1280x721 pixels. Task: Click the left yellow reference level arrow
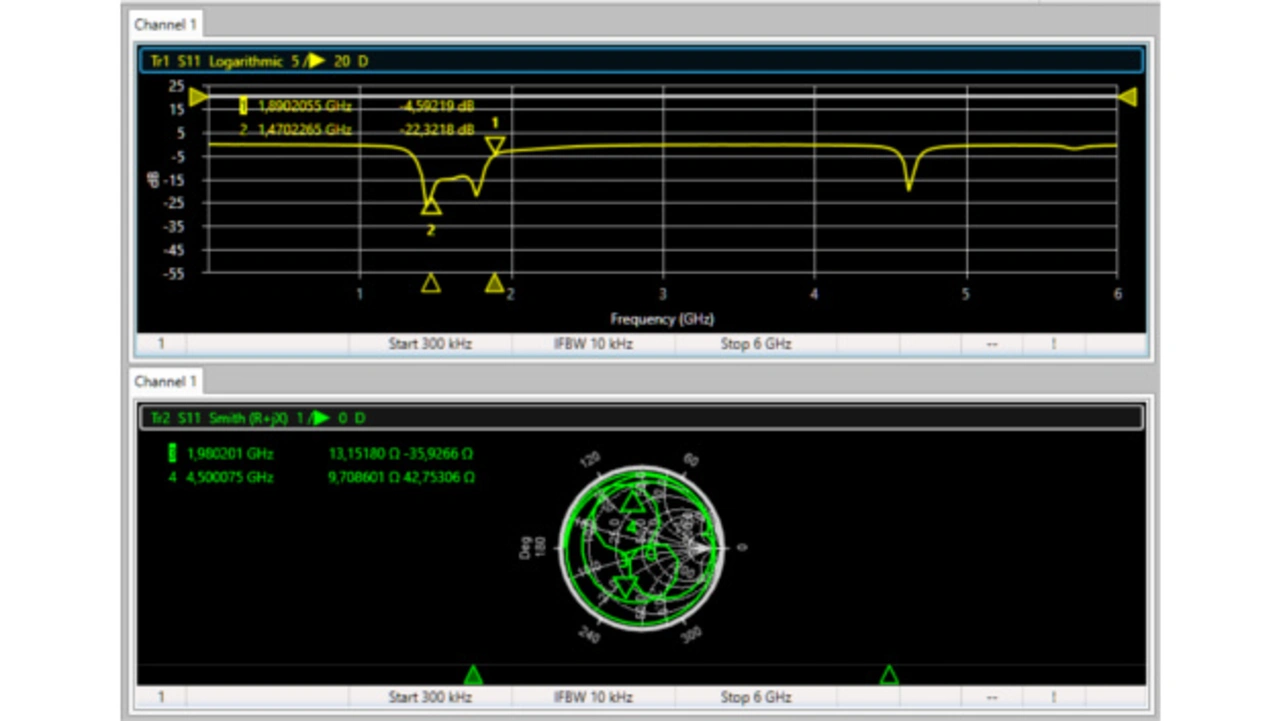(x=198, y=97)
